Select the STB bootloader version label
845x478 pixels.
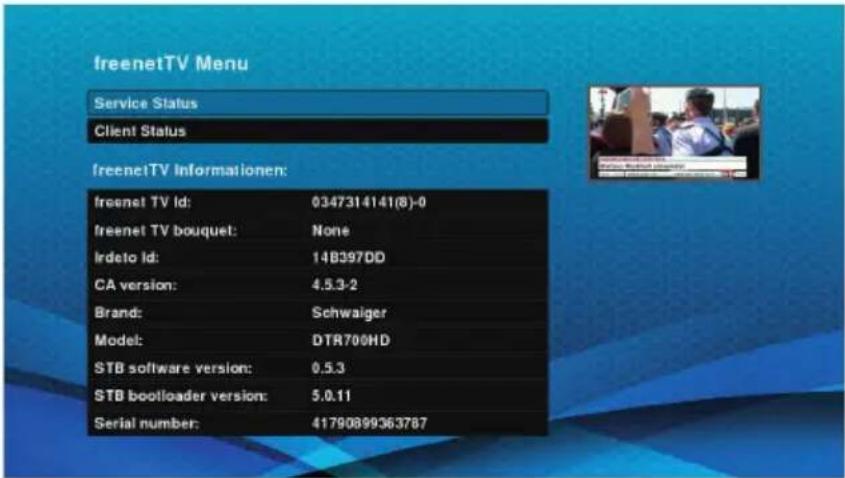181,396
